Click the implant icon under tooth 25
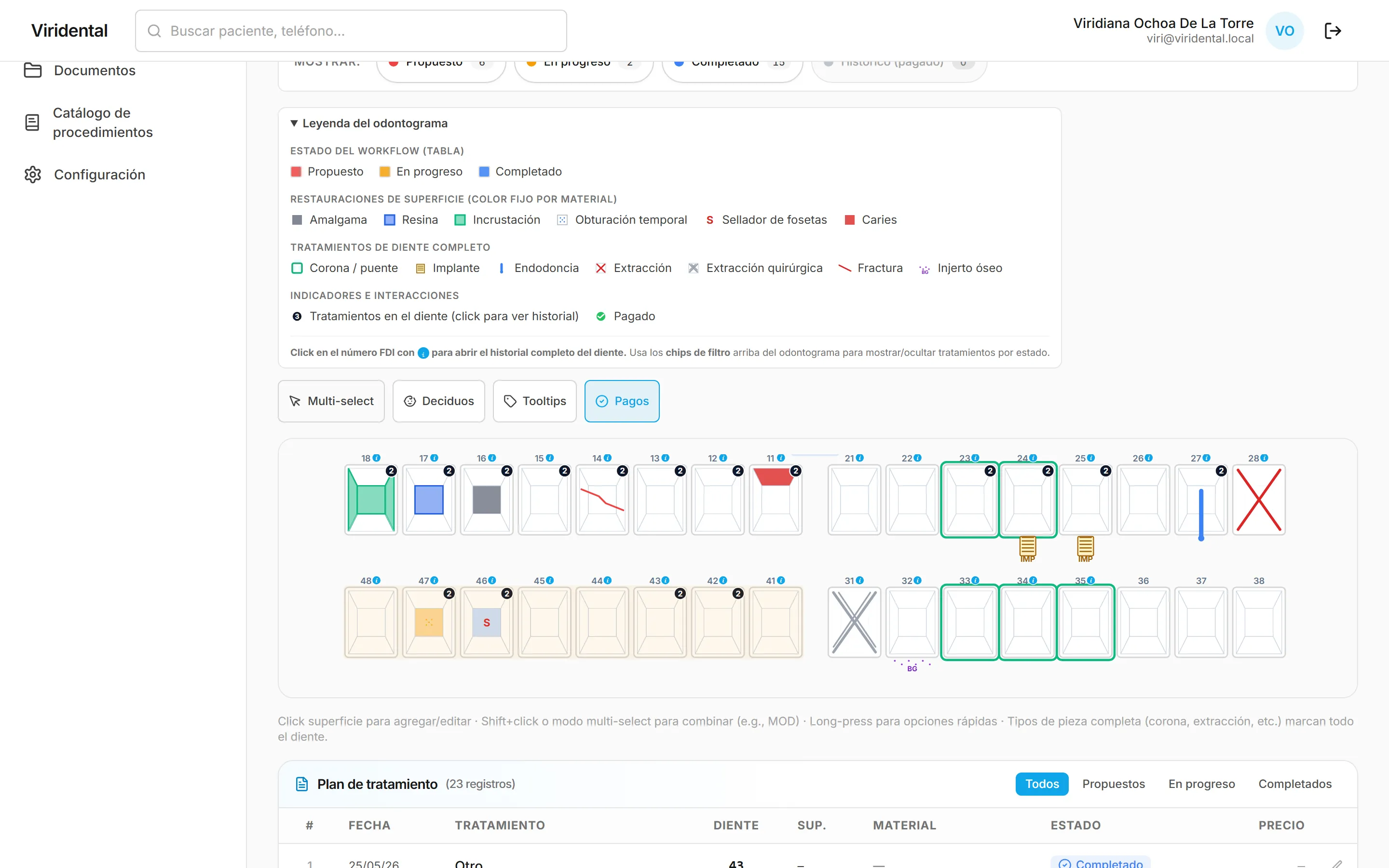The height and width of the screenshot is (868, 1389). 1085,549
